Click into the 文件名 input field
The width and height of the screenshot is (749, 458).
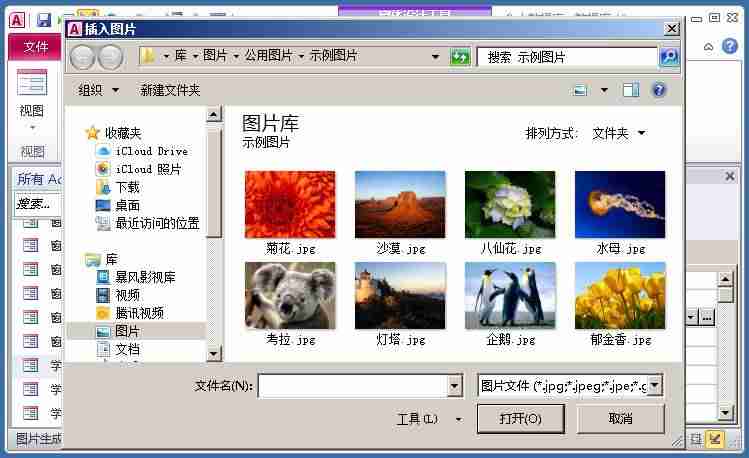(x=353, y=385)
